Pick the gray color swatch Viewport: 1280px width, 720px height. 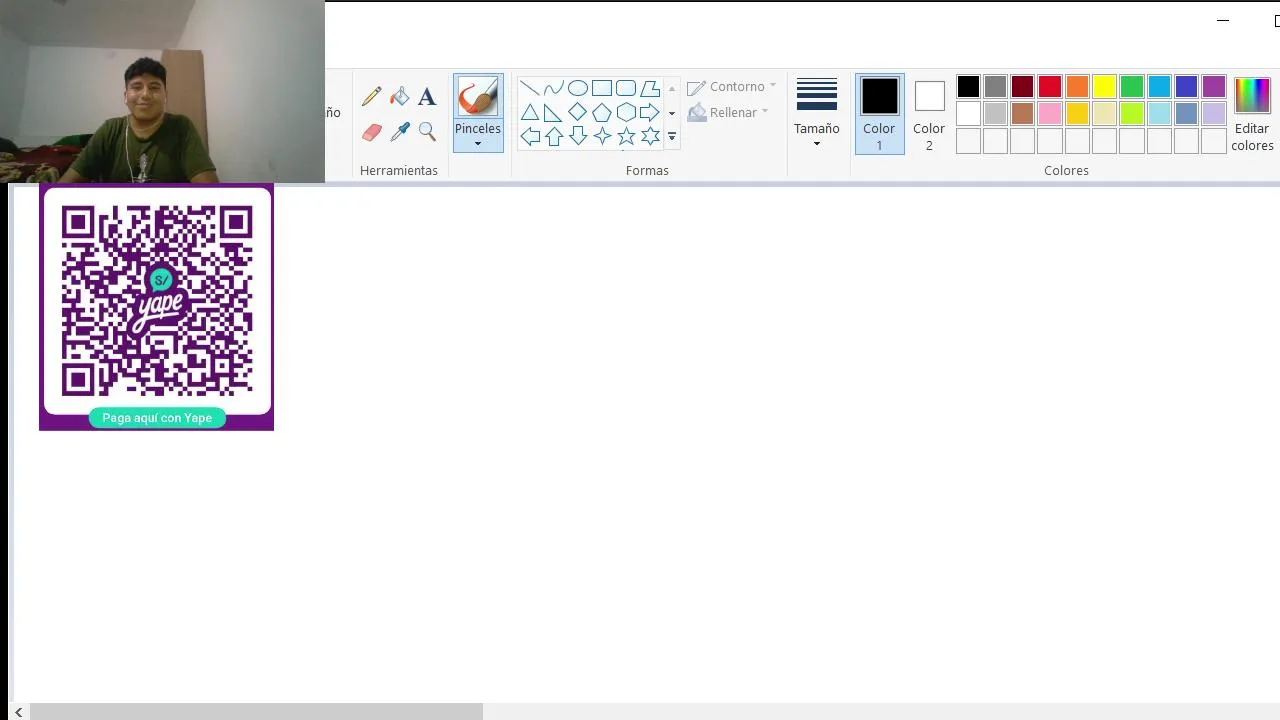coord(995,87)
